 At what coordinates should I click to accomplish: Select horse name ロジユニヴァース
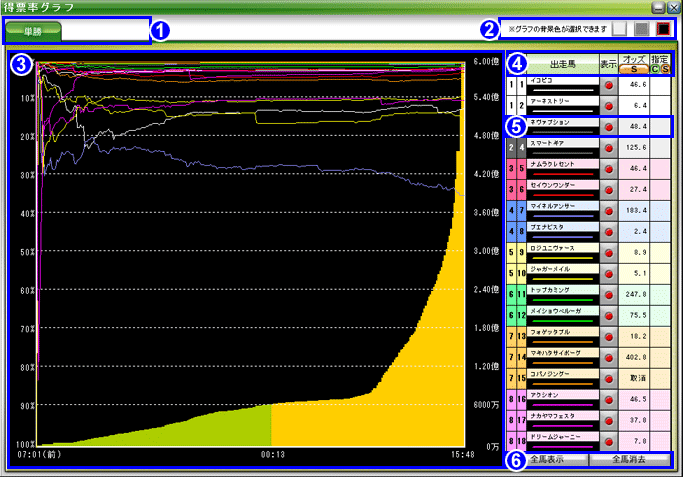pyautogui.click(x=552, y=248)
